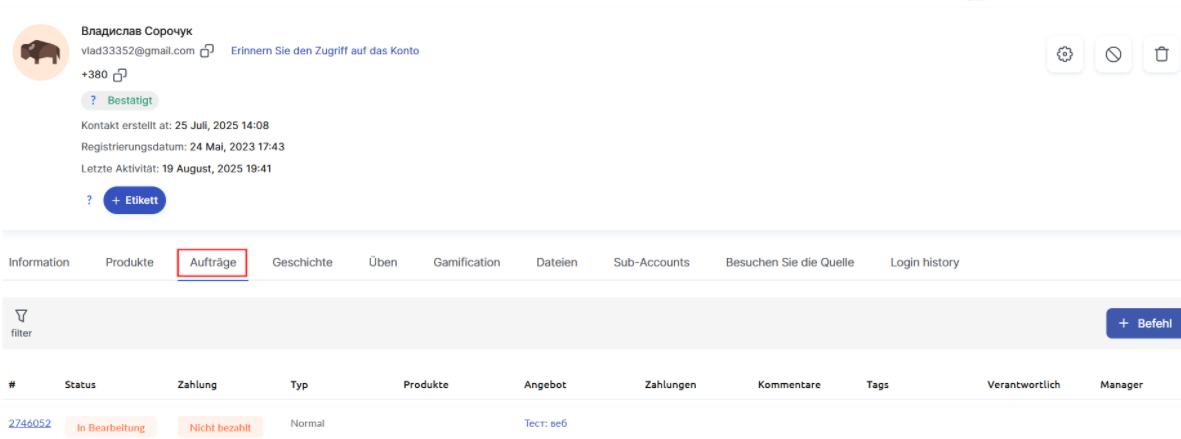Click the 'In Bearbeitung' status badge
This screenshot has width=1181, height=439.
pyautogui.click(x=111, y=427)
